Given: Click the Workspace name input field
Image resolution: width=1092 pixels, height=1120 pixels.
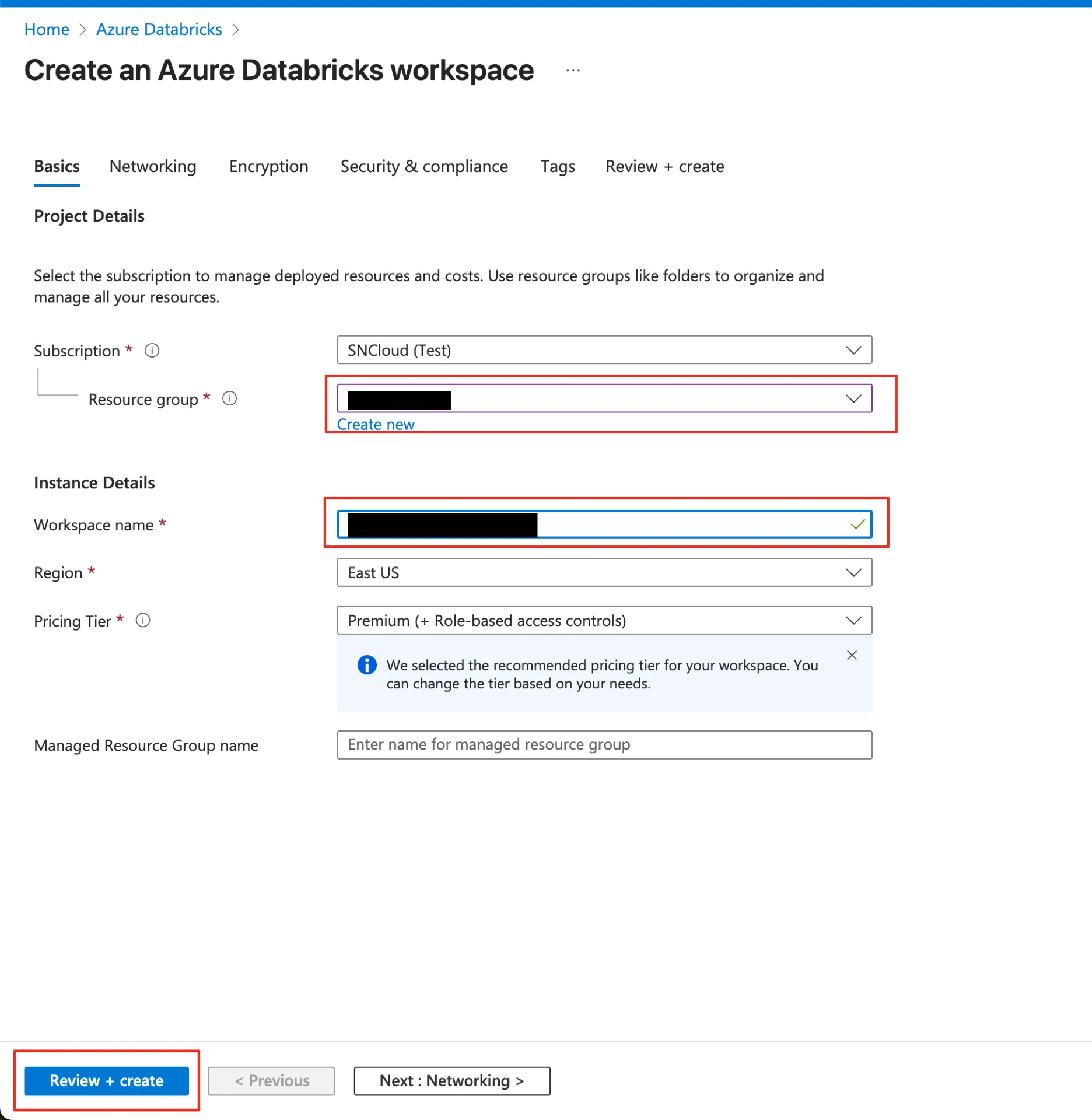Looking at the screenshot, I should (604, 524).
